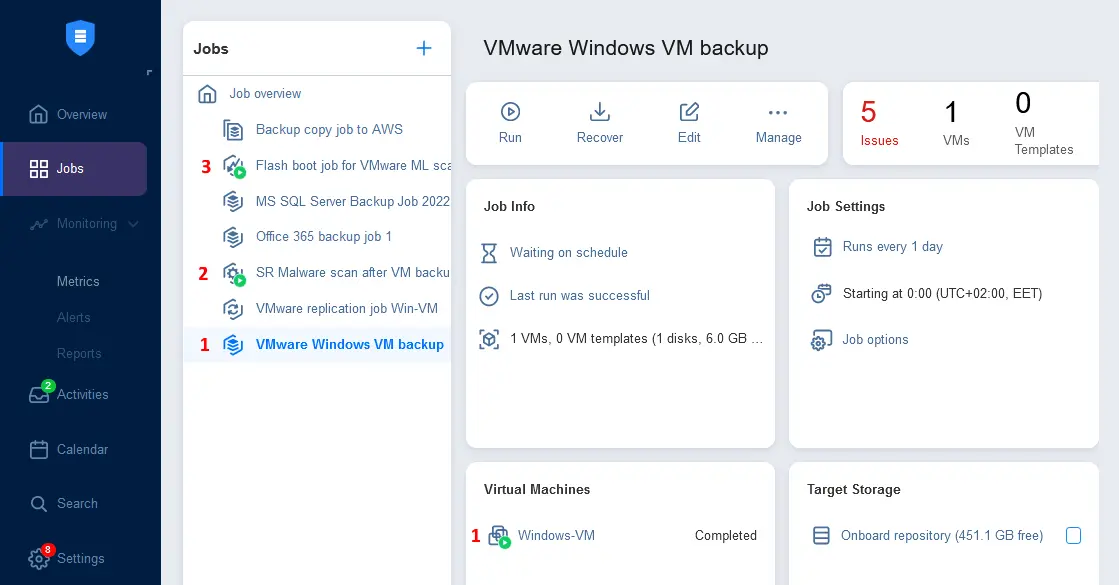Screen dimensions: 1119x585
Task: Select MS SQL Server Backup Job 2022
Action: click(353, 201)
